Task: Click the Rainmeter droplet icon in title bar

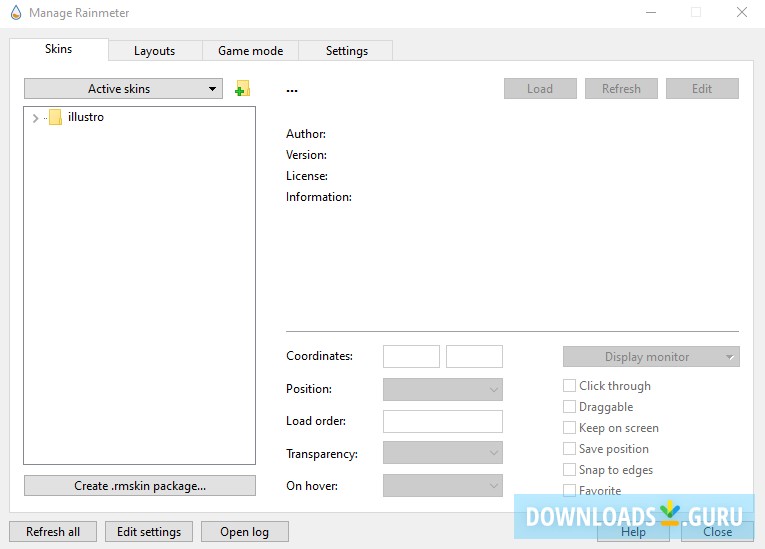Action: [x=16, y=13]
